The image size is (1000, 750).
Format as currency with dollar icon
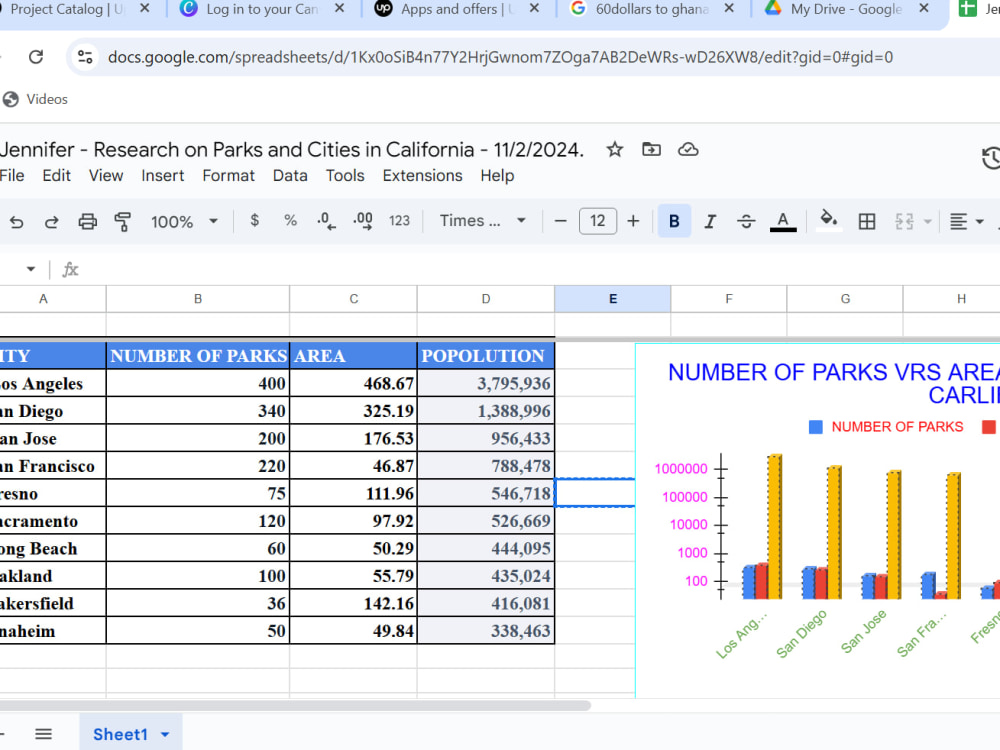[254, 221]
